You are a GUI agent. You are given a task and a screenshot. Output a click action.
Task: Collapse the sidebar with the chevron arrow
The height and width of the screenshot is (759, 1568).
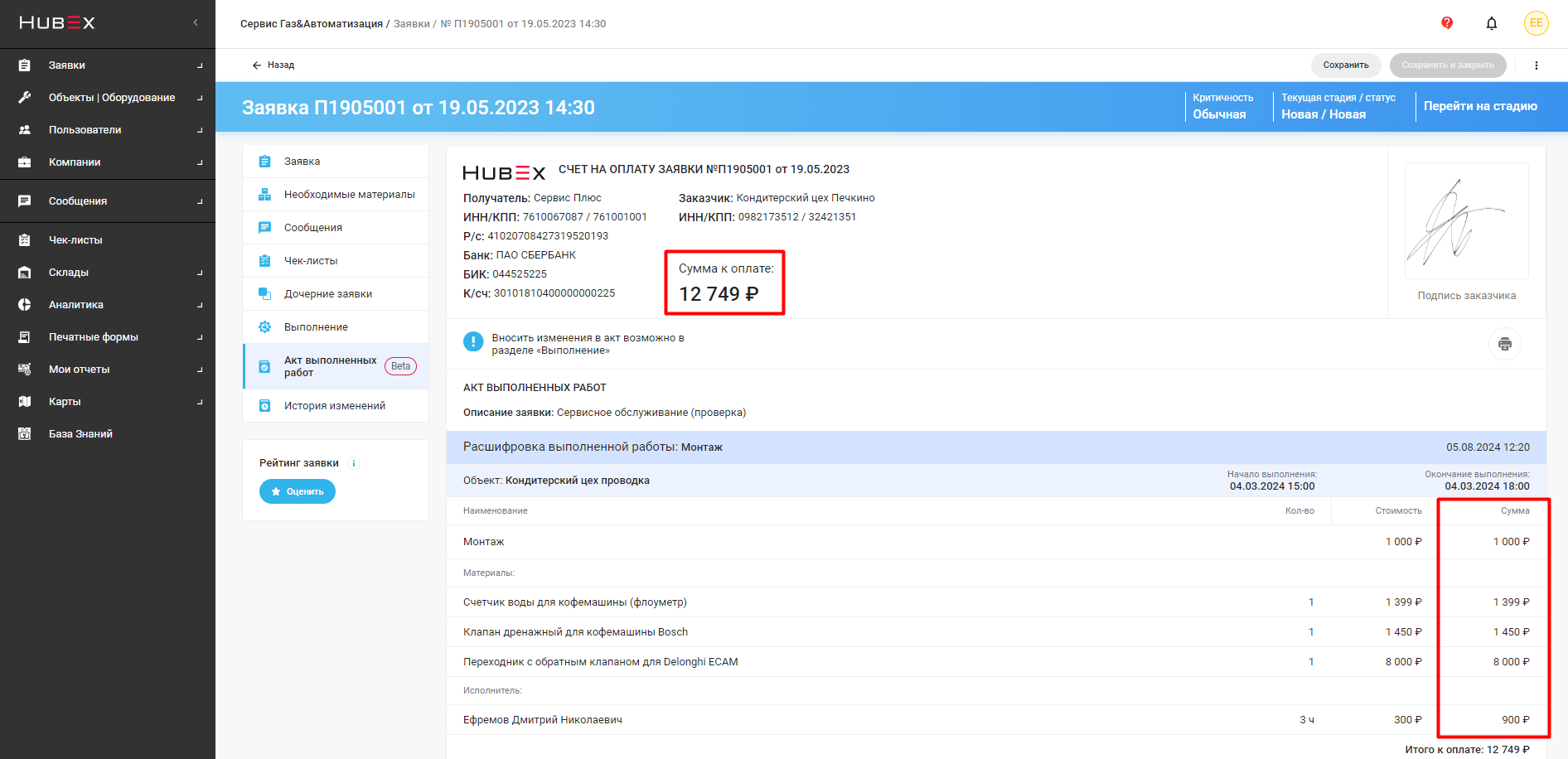(196, 22)
